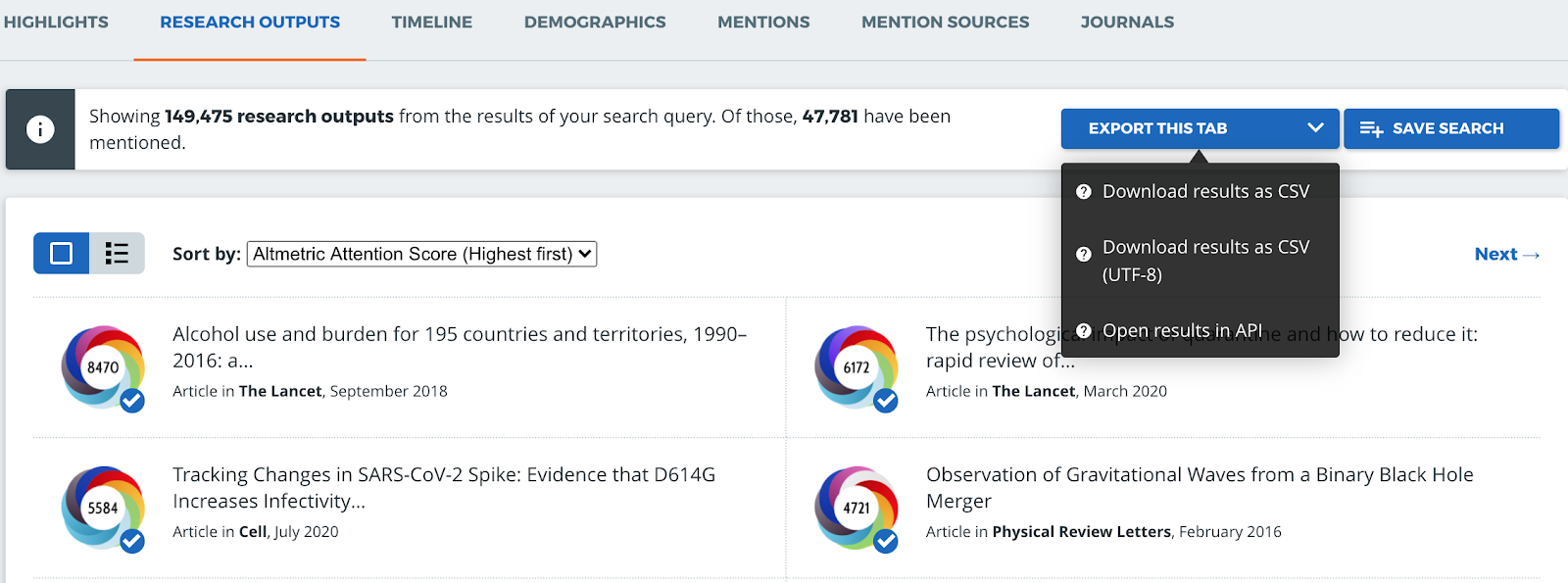Viewport: 1568px width, 583px height.
Task: Open the Sort by dropdown
Action: point(421,254)
